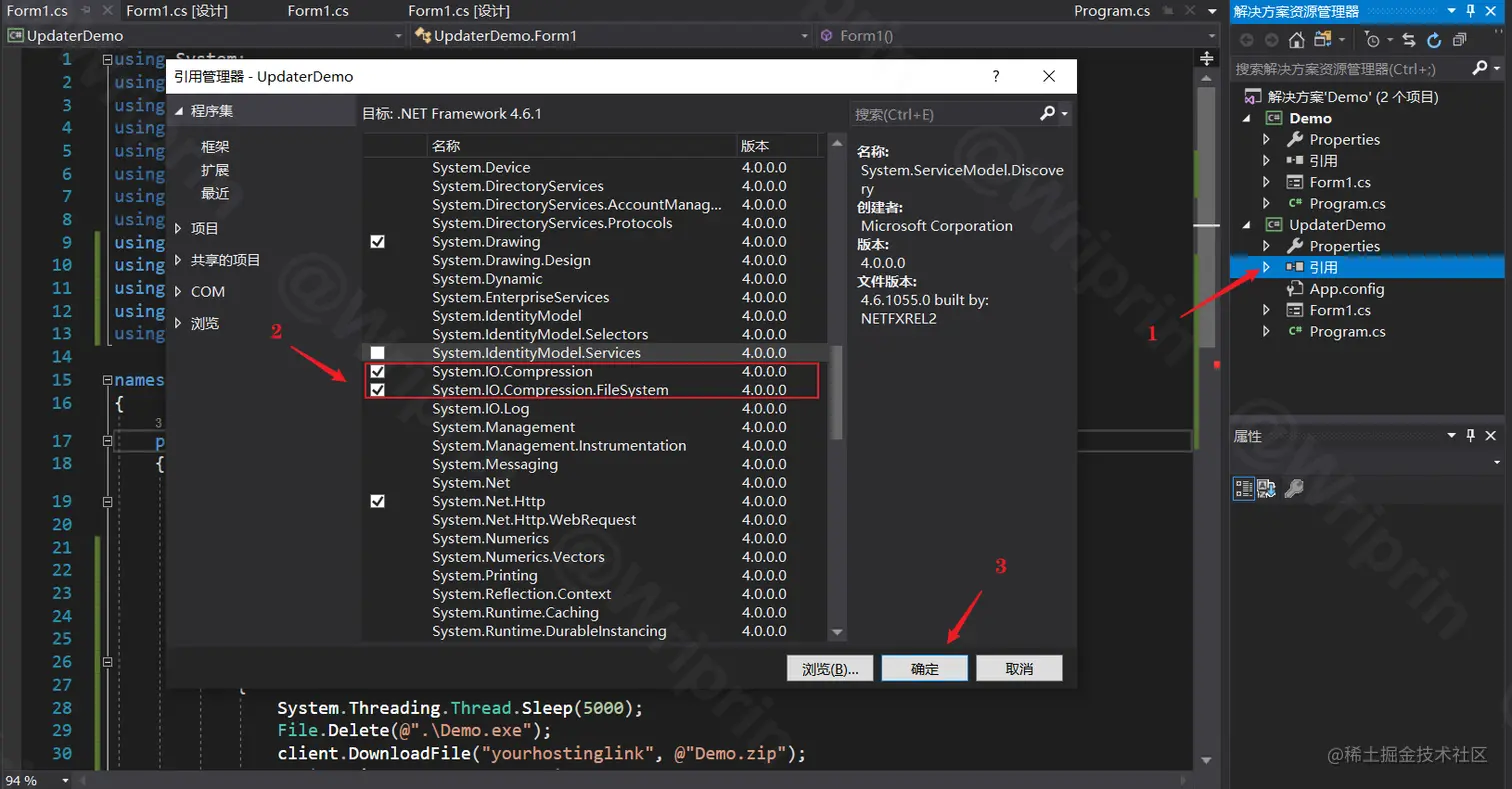This screenshot has height=789, width=1512.
Task: Click the Solution Explorer search box
Action: pos(1350,69)
